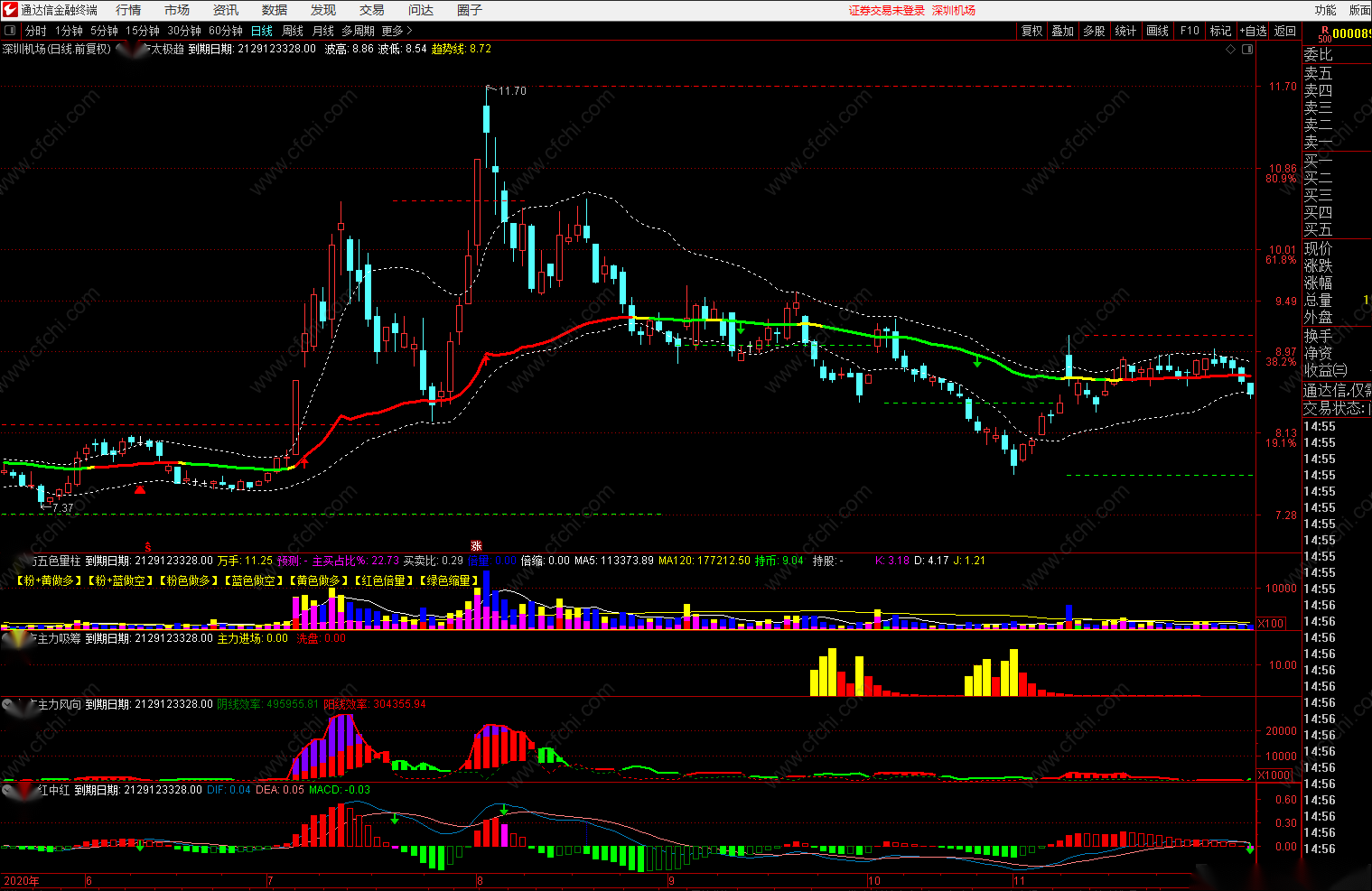Toggle the side panel icon next to the diamond
Image resolution: width=1372 pixels, height=891 pixels.
coord(1248,49)
